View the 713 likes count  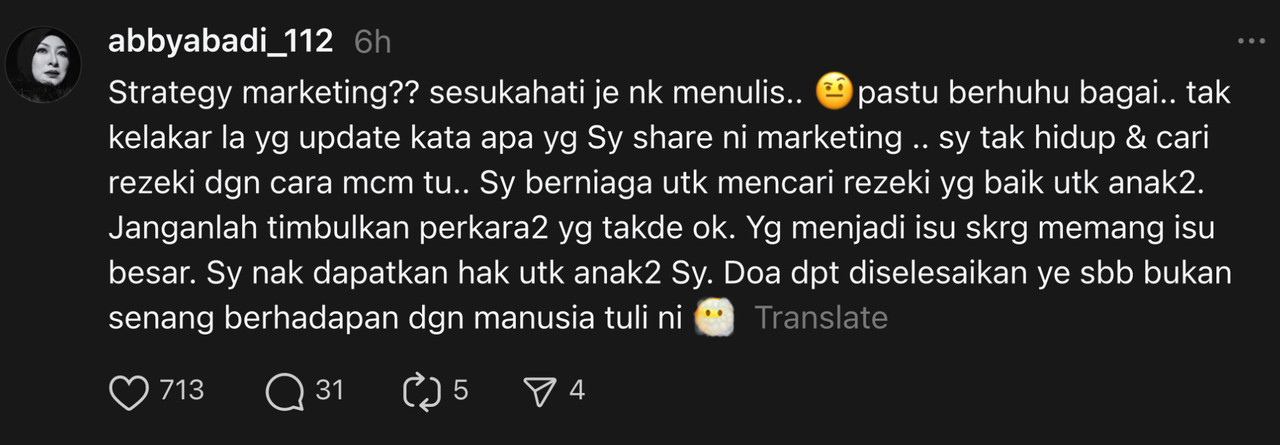coord(182,390)
